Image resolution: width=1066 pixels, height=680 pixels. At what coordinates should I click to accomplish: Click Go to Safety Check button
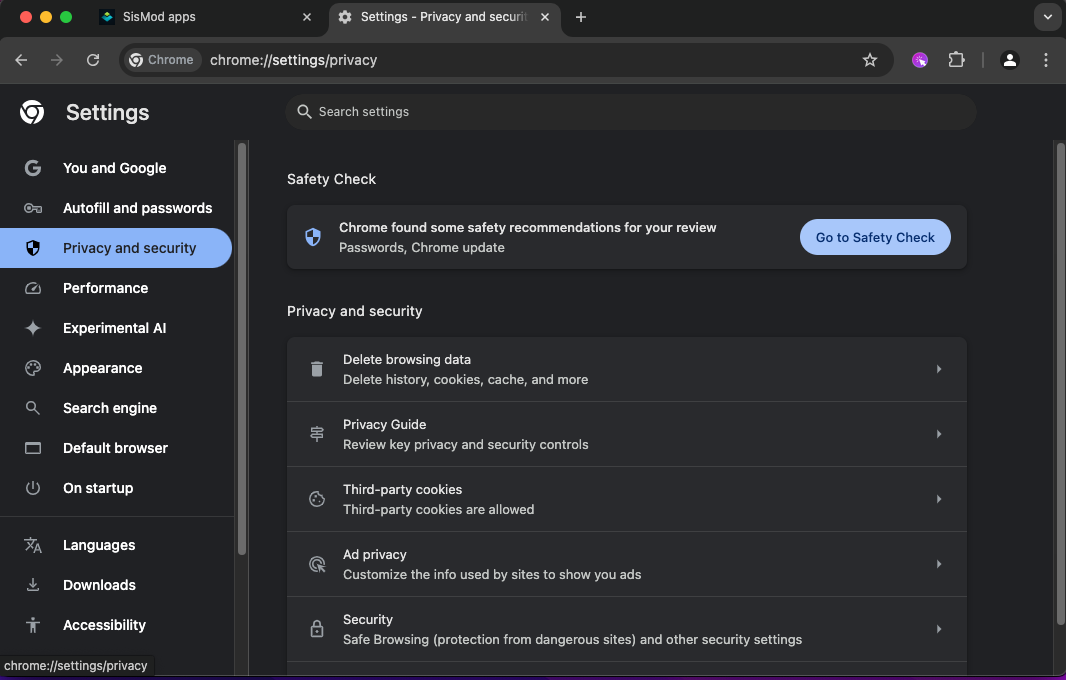pyautogui.click(x=875, y=237)
